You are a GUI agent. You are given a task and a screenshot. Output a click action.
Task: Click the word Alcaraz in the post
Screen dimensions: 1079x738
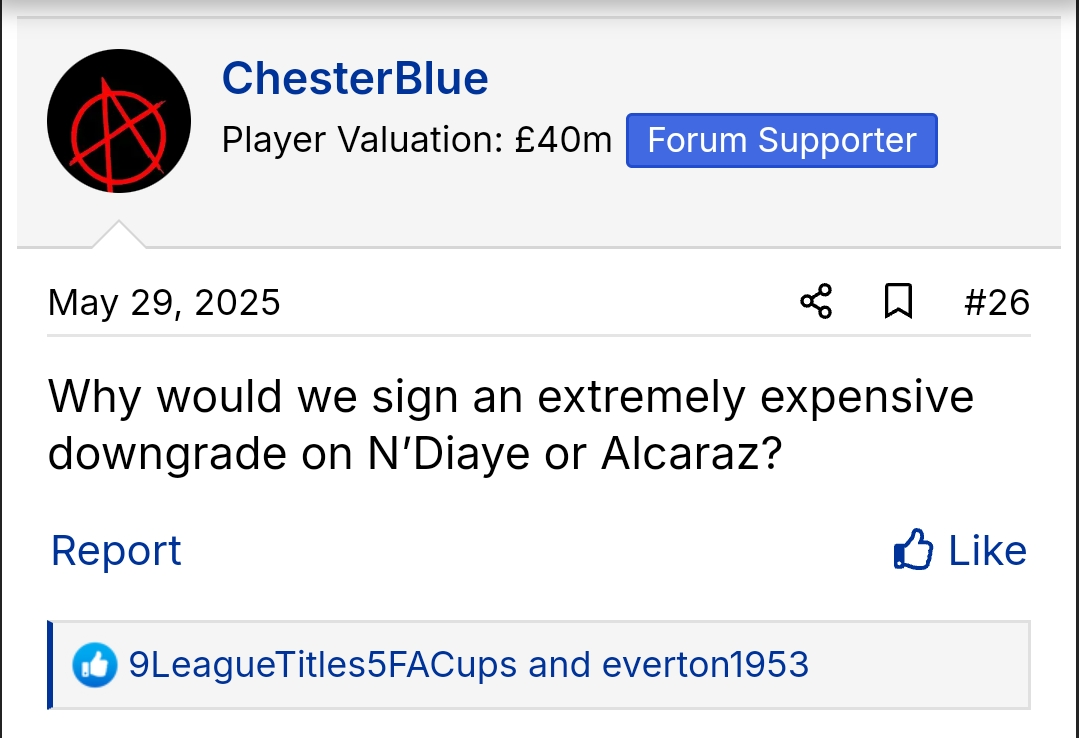pyautogui.click(x=677, y=455)
